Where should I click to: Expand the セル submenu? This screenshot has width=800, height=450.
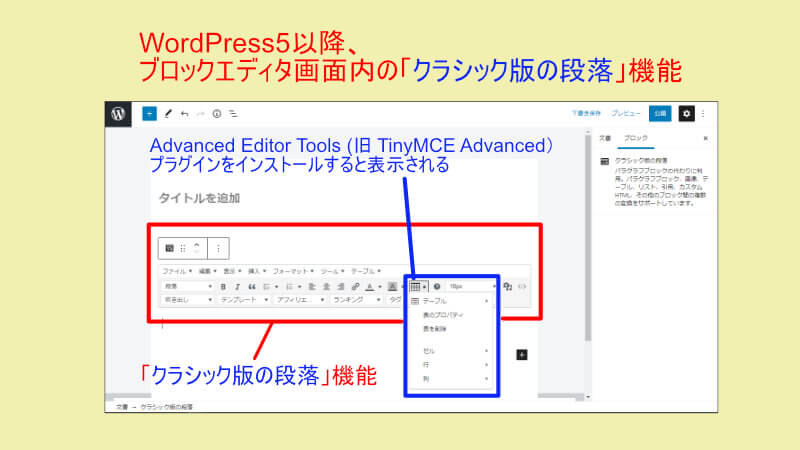click(450, 351)
